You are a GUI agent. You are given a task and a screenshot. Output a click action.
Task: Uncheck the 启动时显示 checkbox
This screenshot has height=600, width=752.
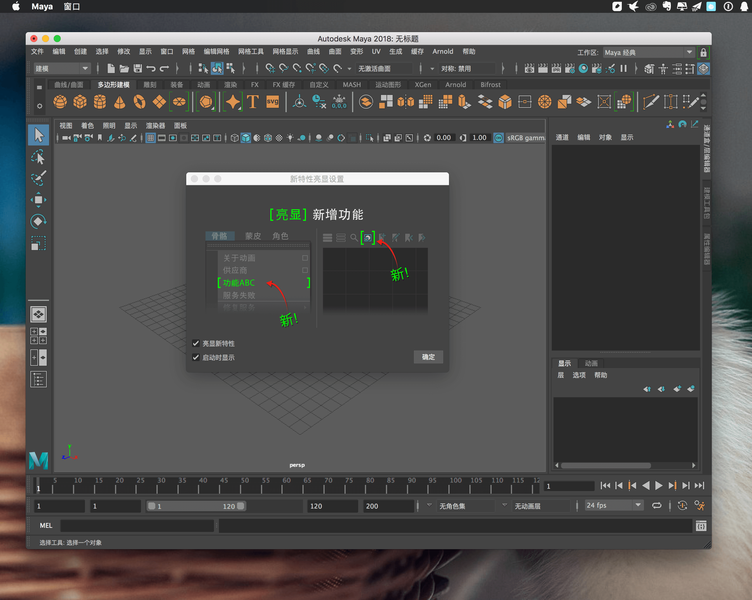196,357
